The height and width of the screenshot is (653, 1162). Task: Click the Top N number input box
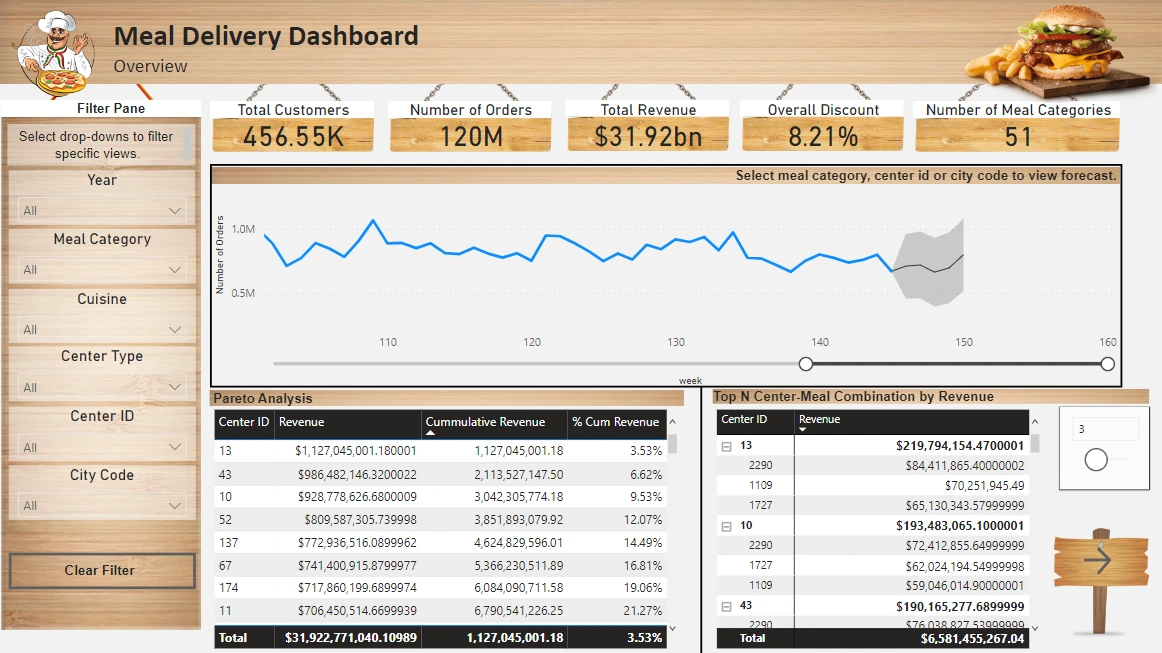pos(1106,429)
